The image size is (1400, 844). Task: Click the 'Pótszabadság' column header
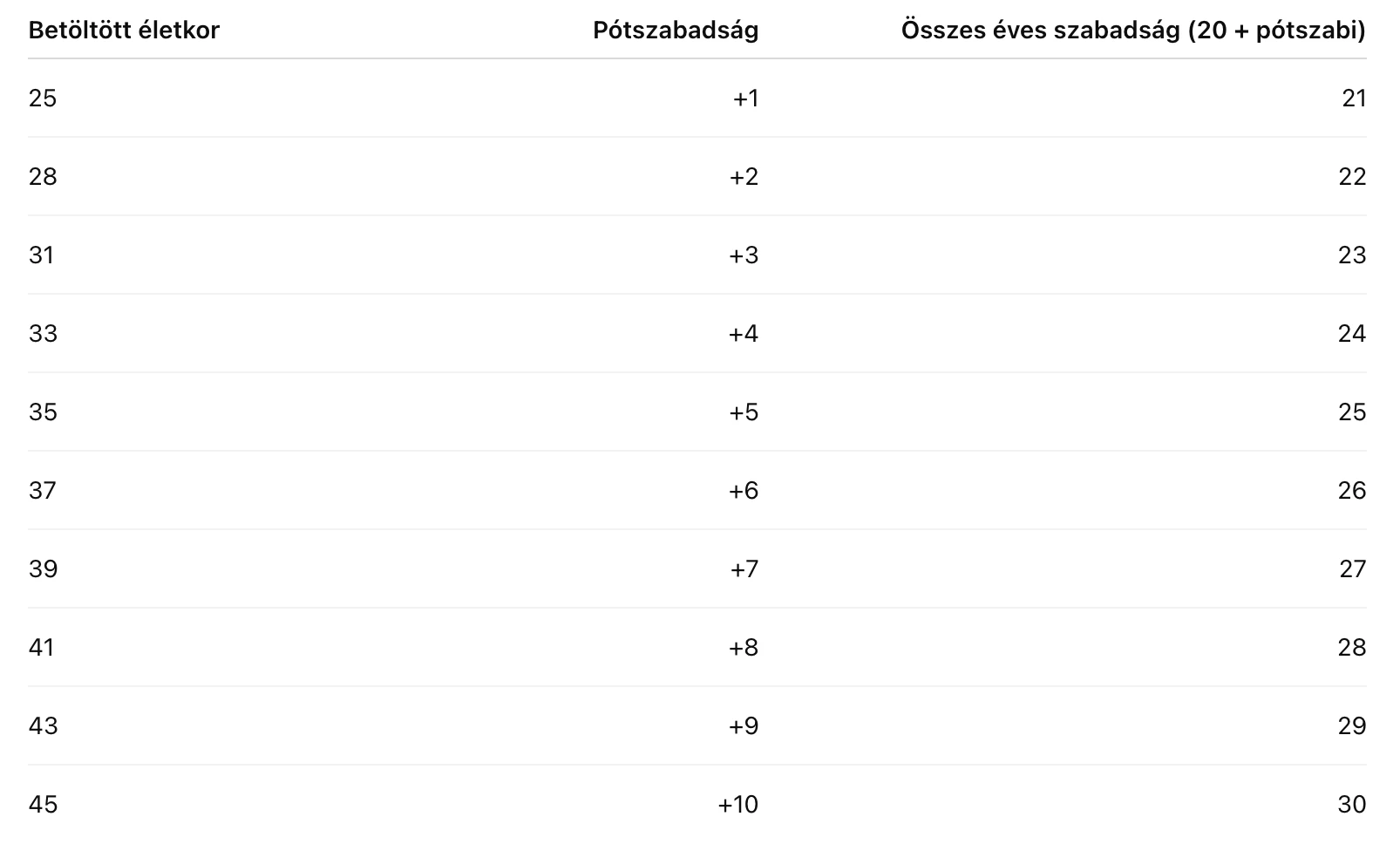coord(675,31)
